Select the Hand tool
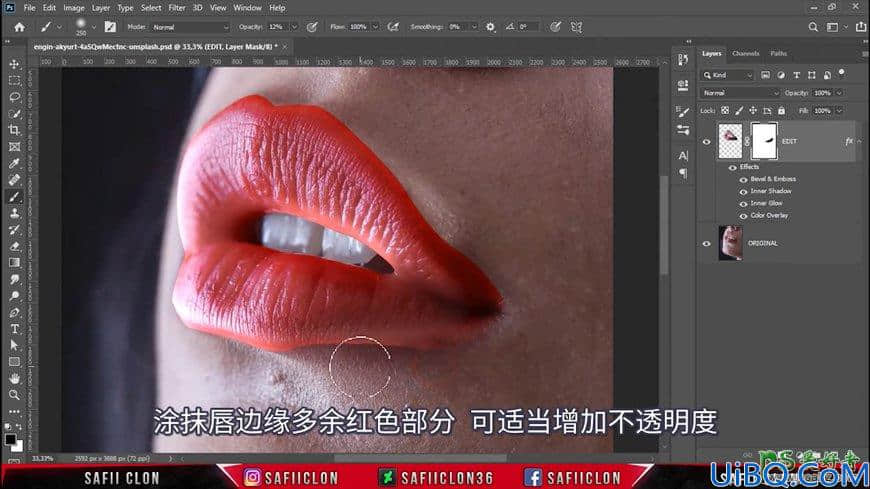The height and width of the screenshot is (489, 870). point(14,379)
